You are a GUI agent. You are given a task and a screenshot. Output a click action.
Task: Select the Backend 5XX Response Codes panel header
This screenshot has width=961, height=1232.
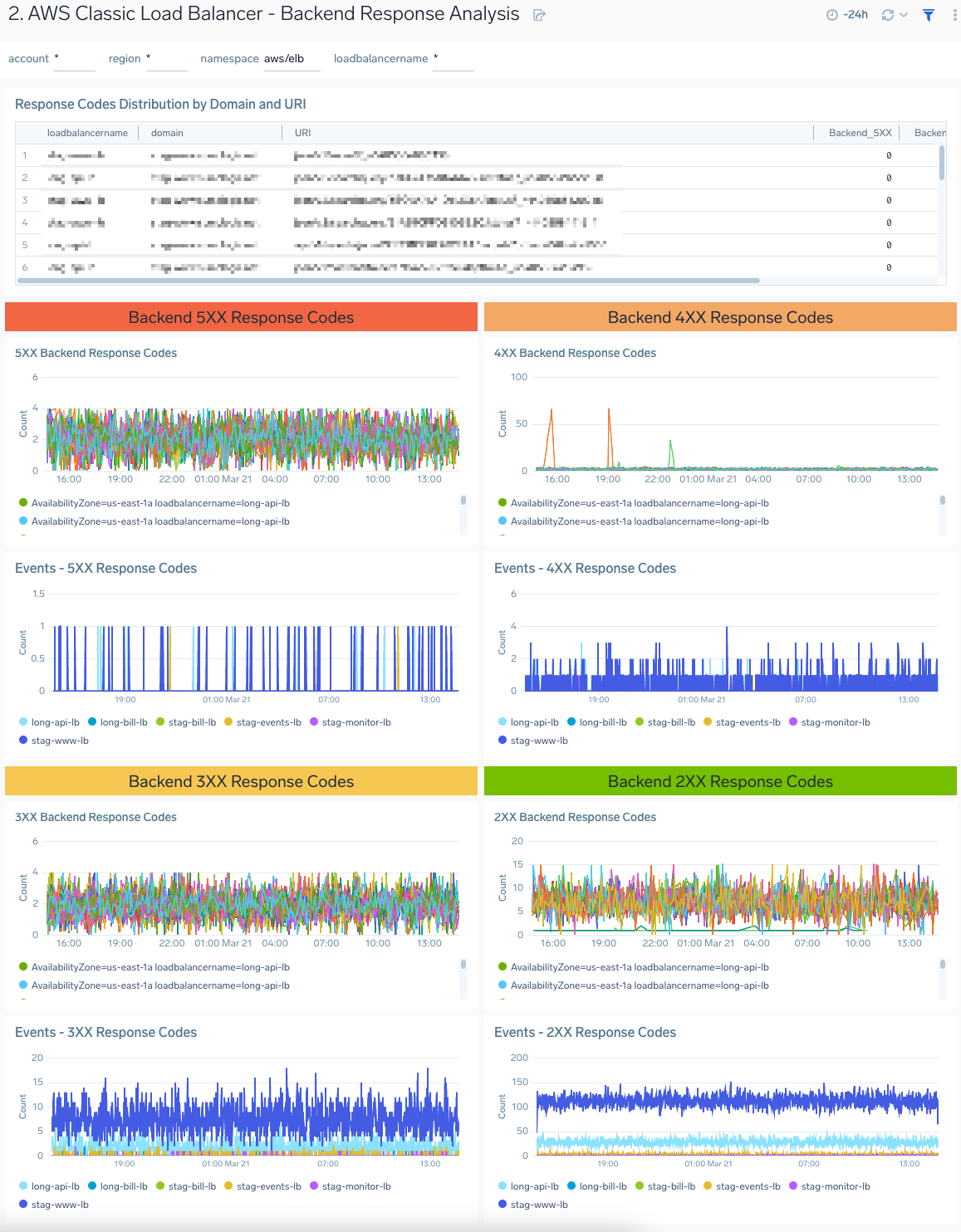pyautogui.click(x=240, y=317)
